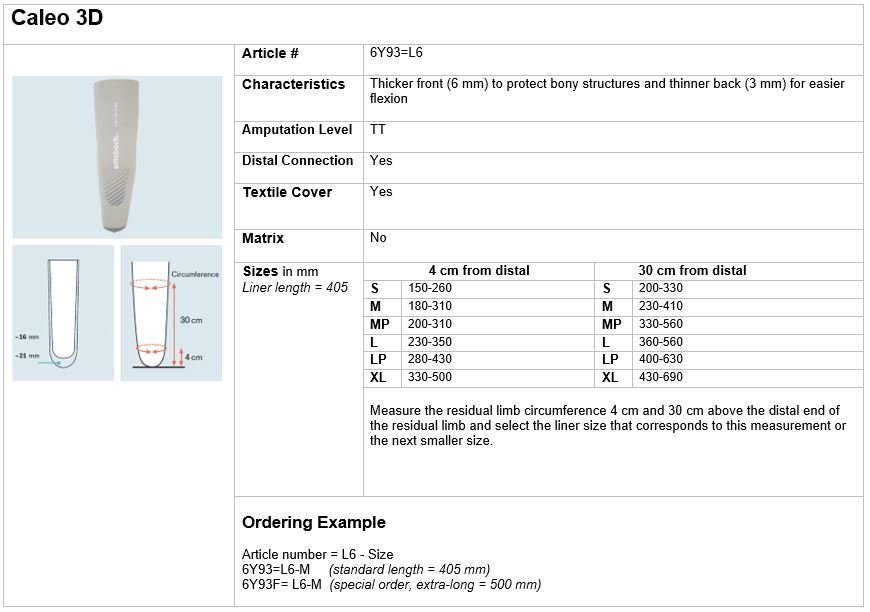Select the Characteristics row label
The image size is (870, 612).
(x=294, y=84)
